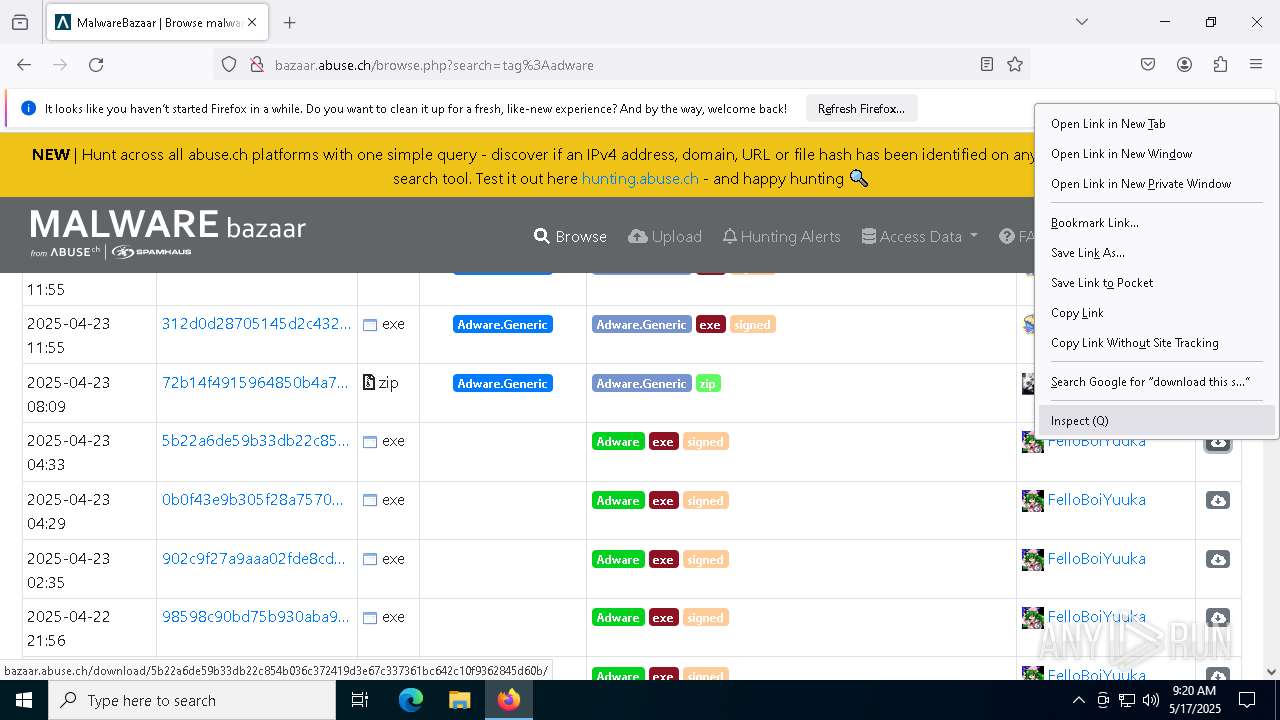Click blue Adware.Generic signature in exe row

(503, 325)
